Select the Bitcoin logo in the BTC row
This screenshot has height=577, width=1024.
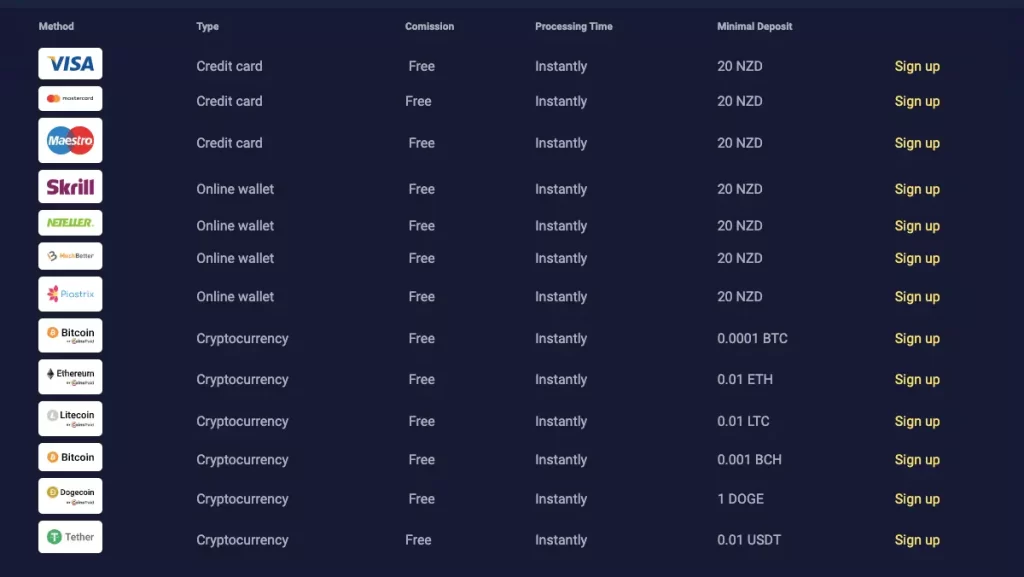[x=70, y=336]
